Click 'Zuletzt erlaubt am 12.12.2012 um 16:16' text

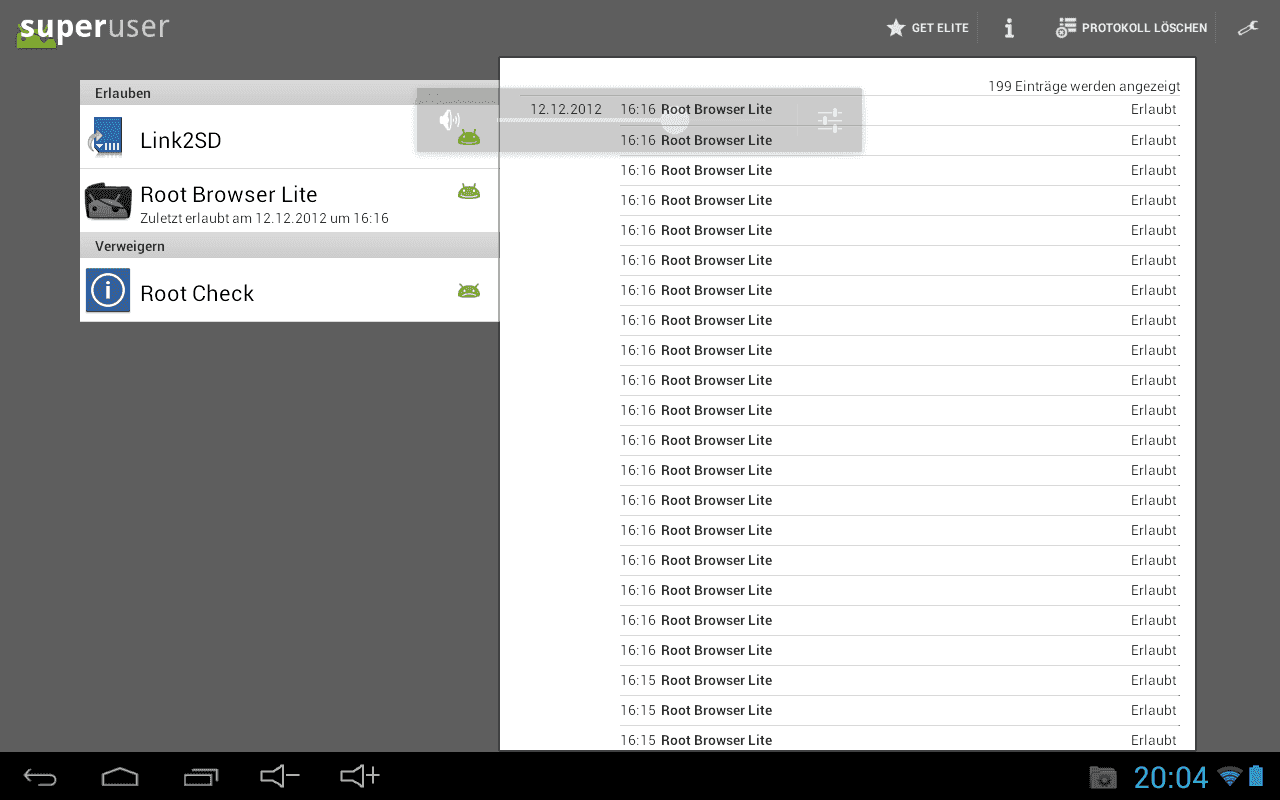coord(264,218)
